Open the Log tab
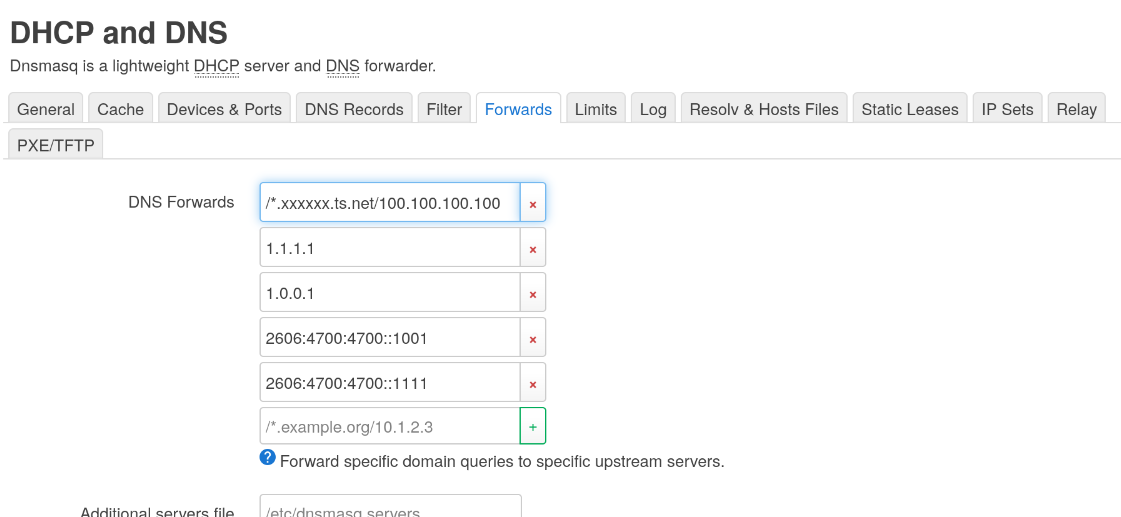1121x517 pixels. (x=653, y=109)
